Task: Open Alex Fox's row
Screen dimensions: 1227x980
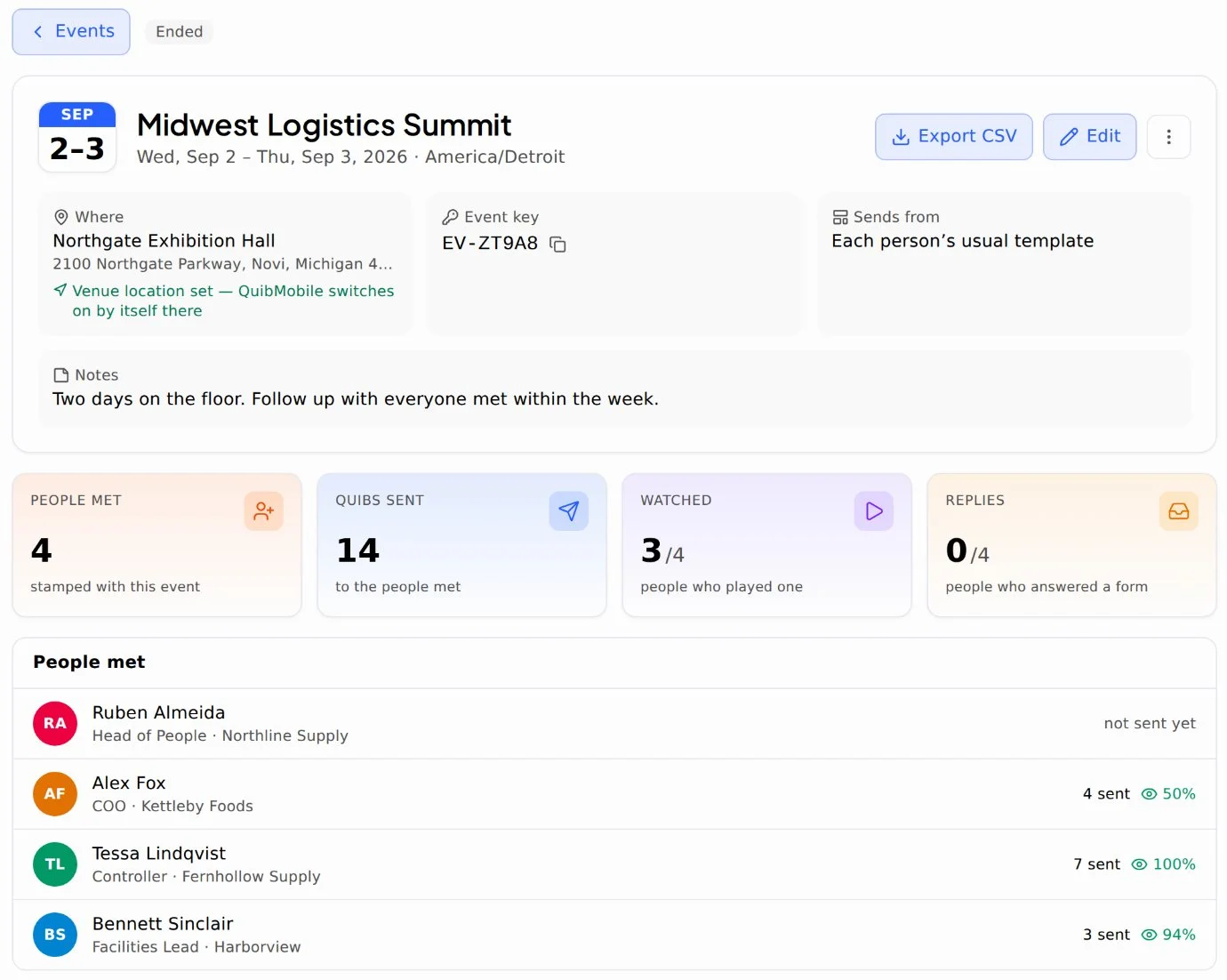Action: [614, 794]
